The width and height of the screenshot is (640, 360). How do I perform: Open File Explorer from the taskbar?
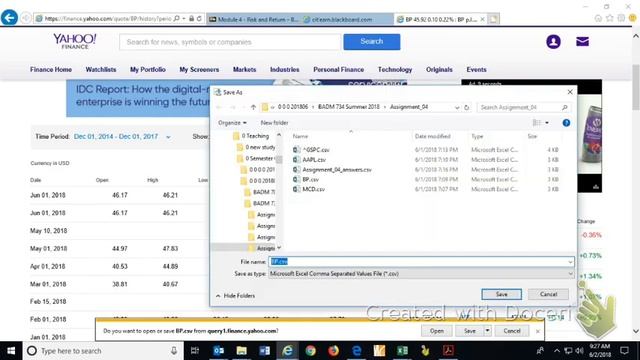coord(242,351)
